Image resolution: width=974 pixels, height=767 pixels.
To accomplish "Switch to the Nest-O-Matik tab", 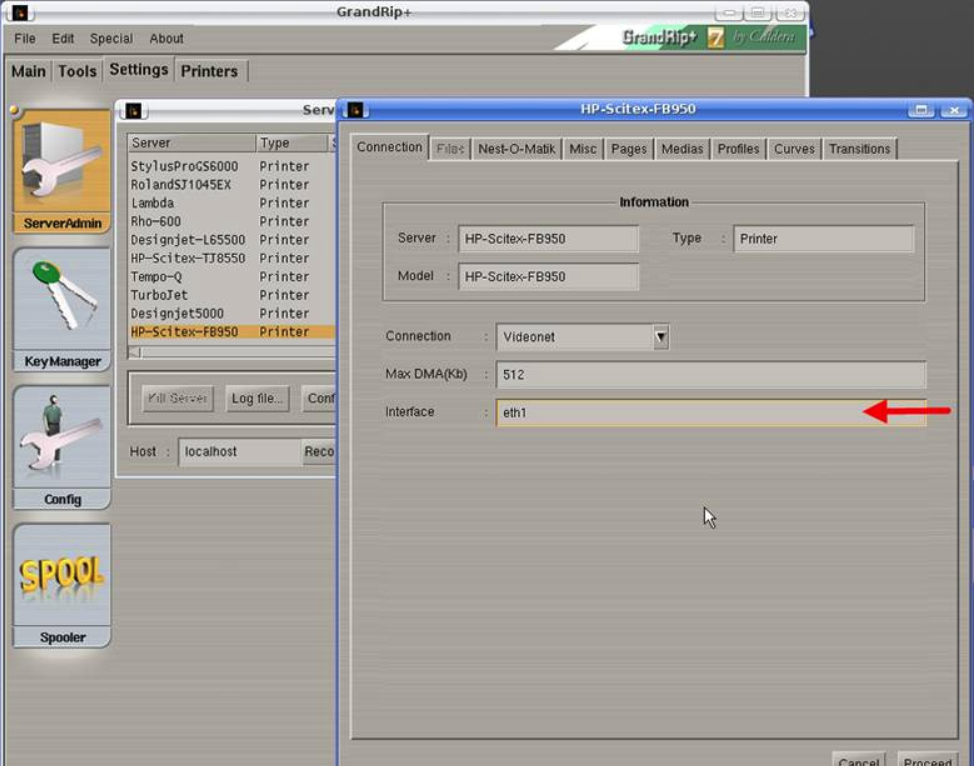I will 516,149.
